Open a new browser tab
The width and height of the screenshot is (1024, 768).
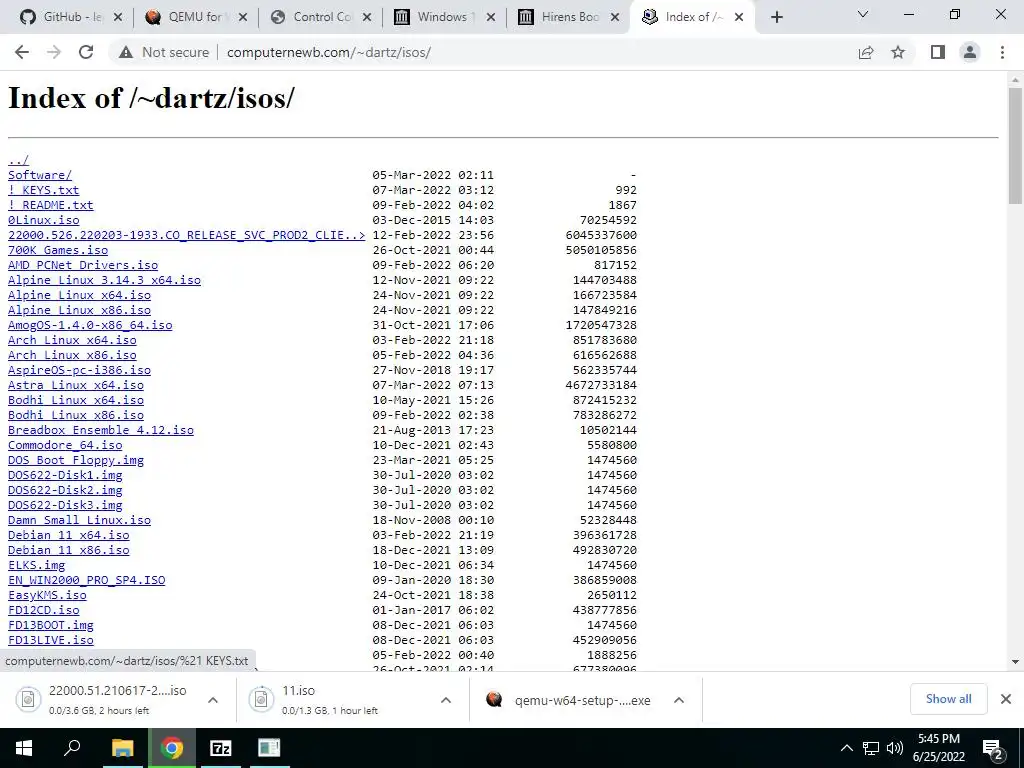coord(776,18)
